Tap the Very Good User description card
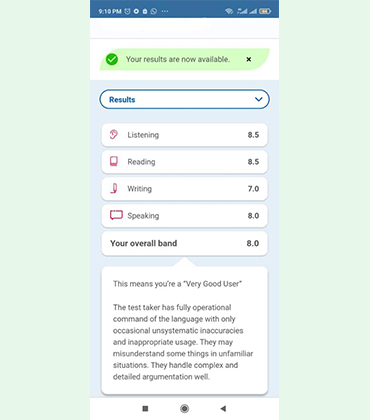The image size is (370, 420). (x=184, y=330)
